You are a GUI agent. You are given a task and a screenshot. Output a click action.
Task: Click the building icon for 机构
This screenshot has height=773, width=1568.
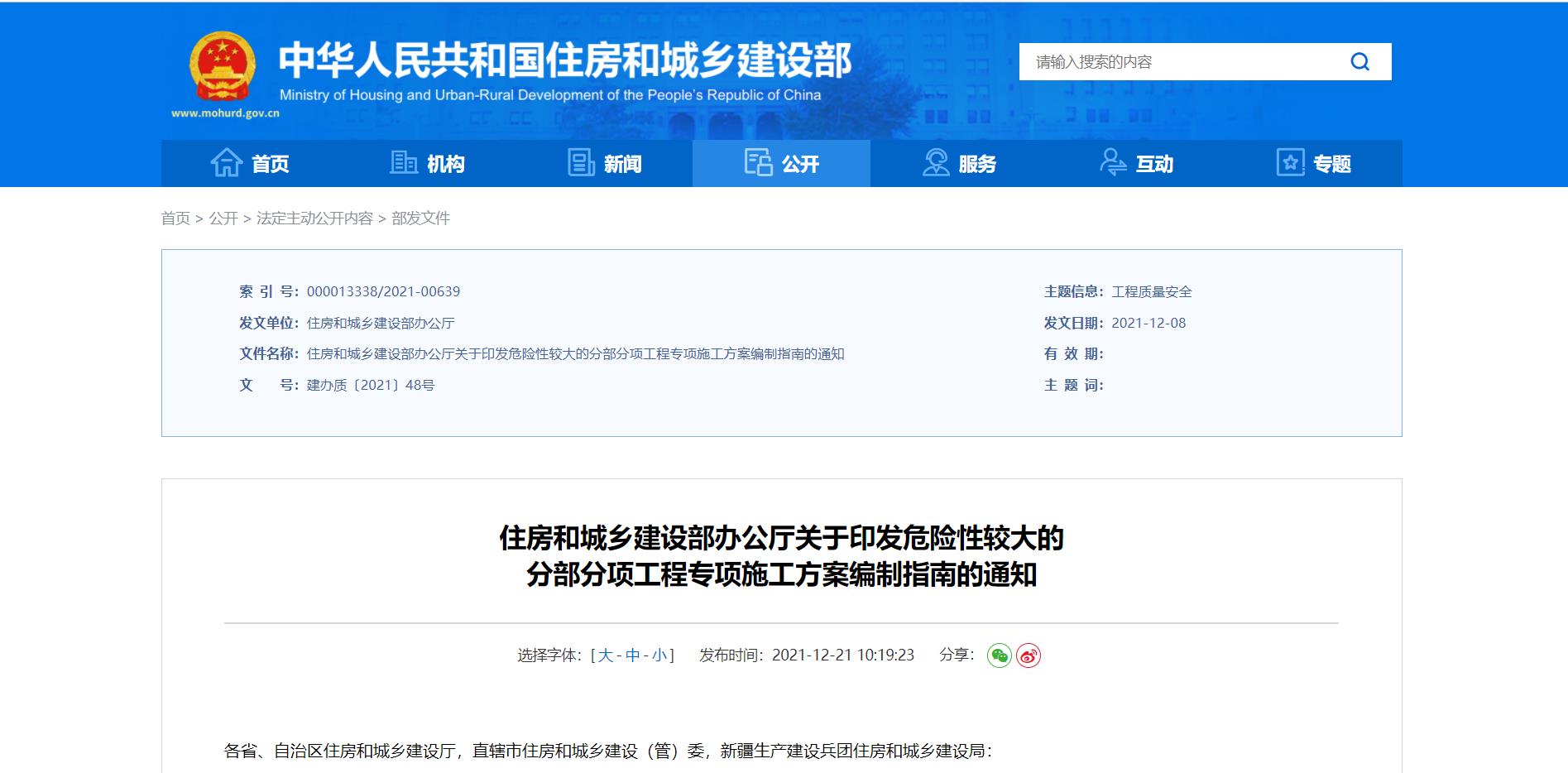point(404,163)
